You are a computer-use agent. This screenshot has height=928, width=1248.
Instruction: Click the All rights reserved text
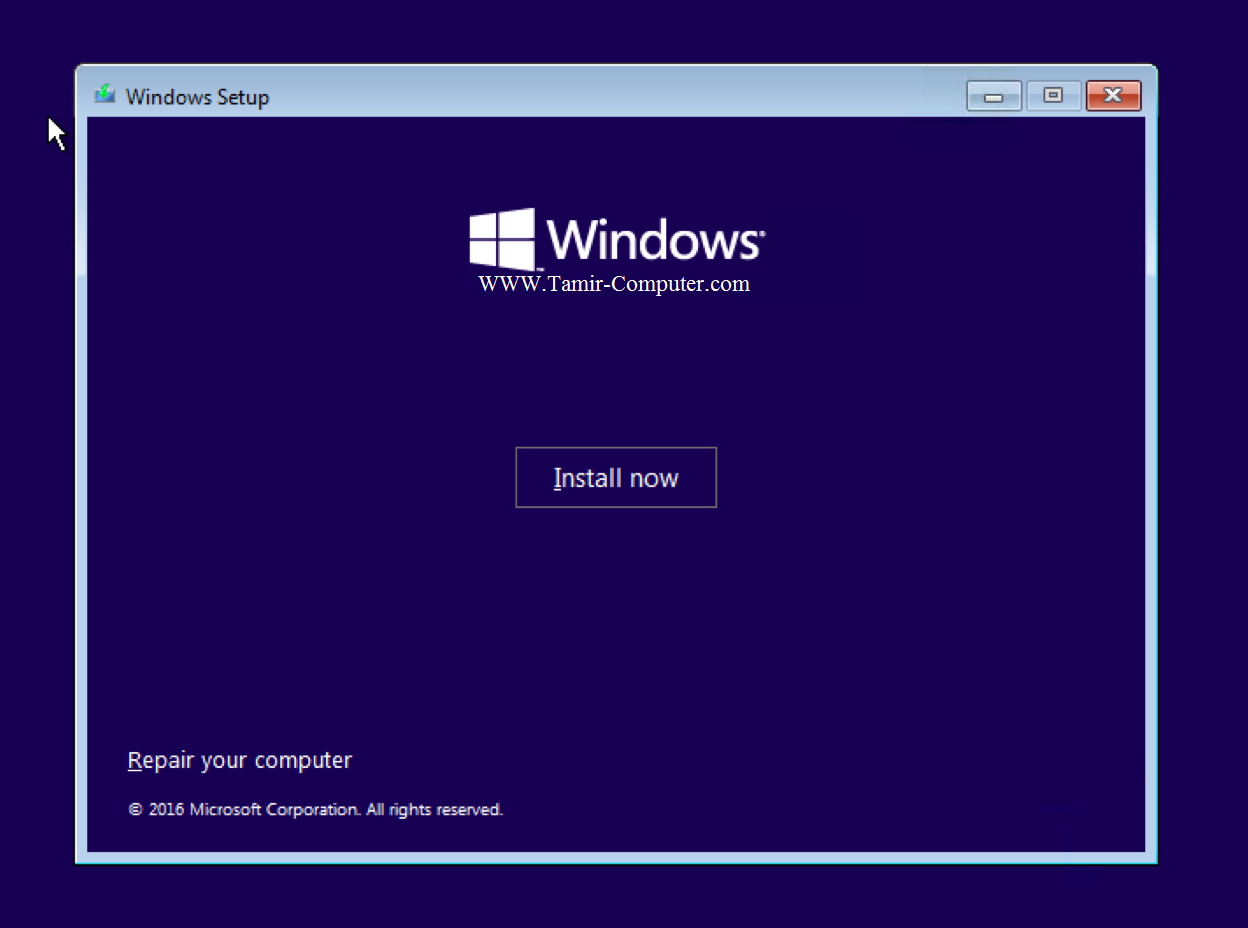tap(434, 810)
